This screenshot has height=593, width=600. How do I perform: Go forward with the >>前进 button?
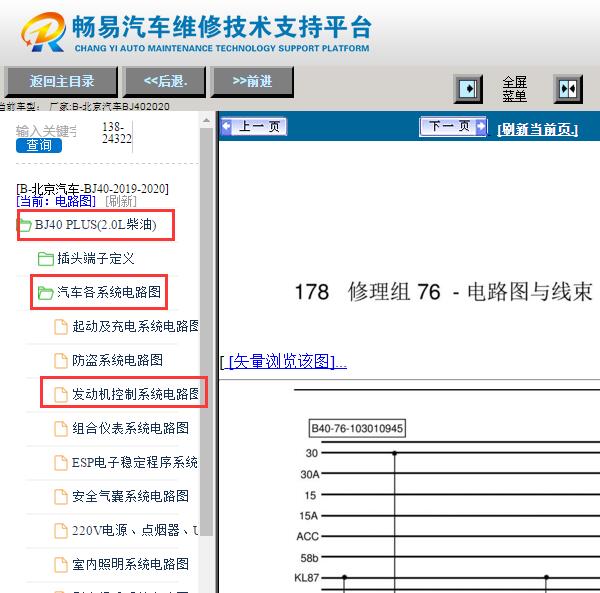point(253,81)
